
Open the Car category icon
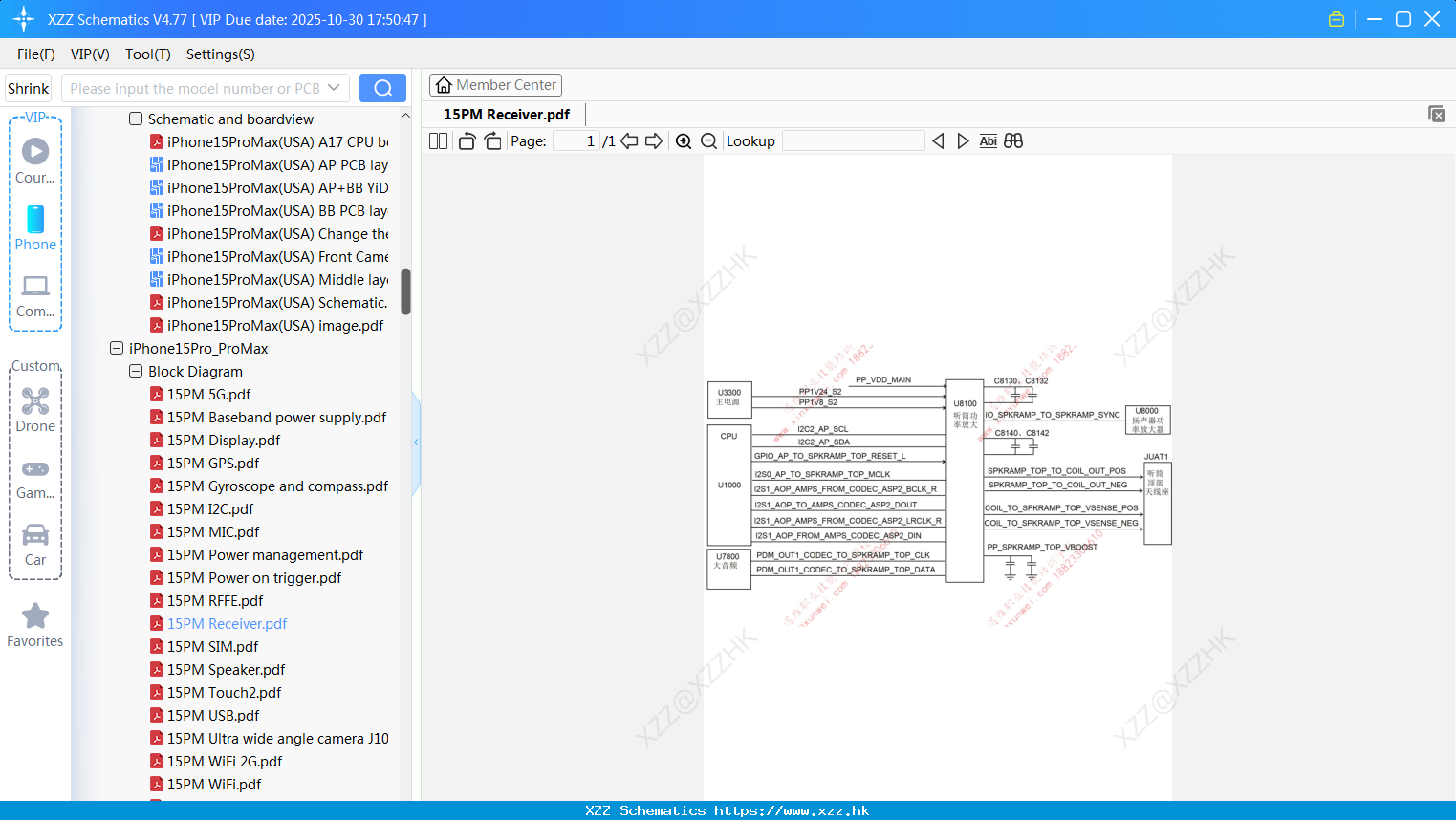[x=35, y=545]
